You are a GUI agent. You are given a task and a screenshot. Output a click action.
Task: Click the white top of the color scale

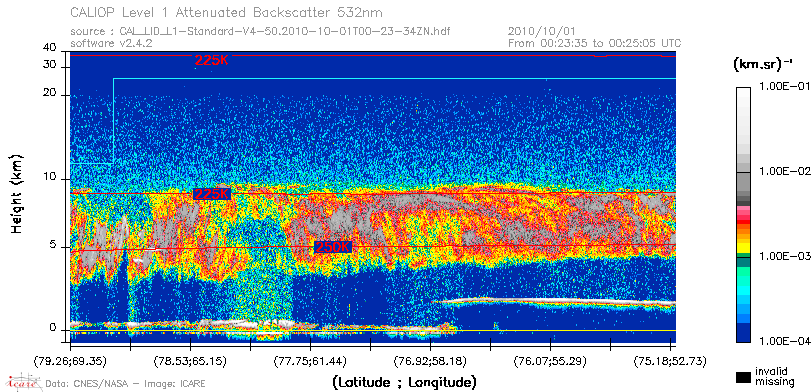coord(743,93)
